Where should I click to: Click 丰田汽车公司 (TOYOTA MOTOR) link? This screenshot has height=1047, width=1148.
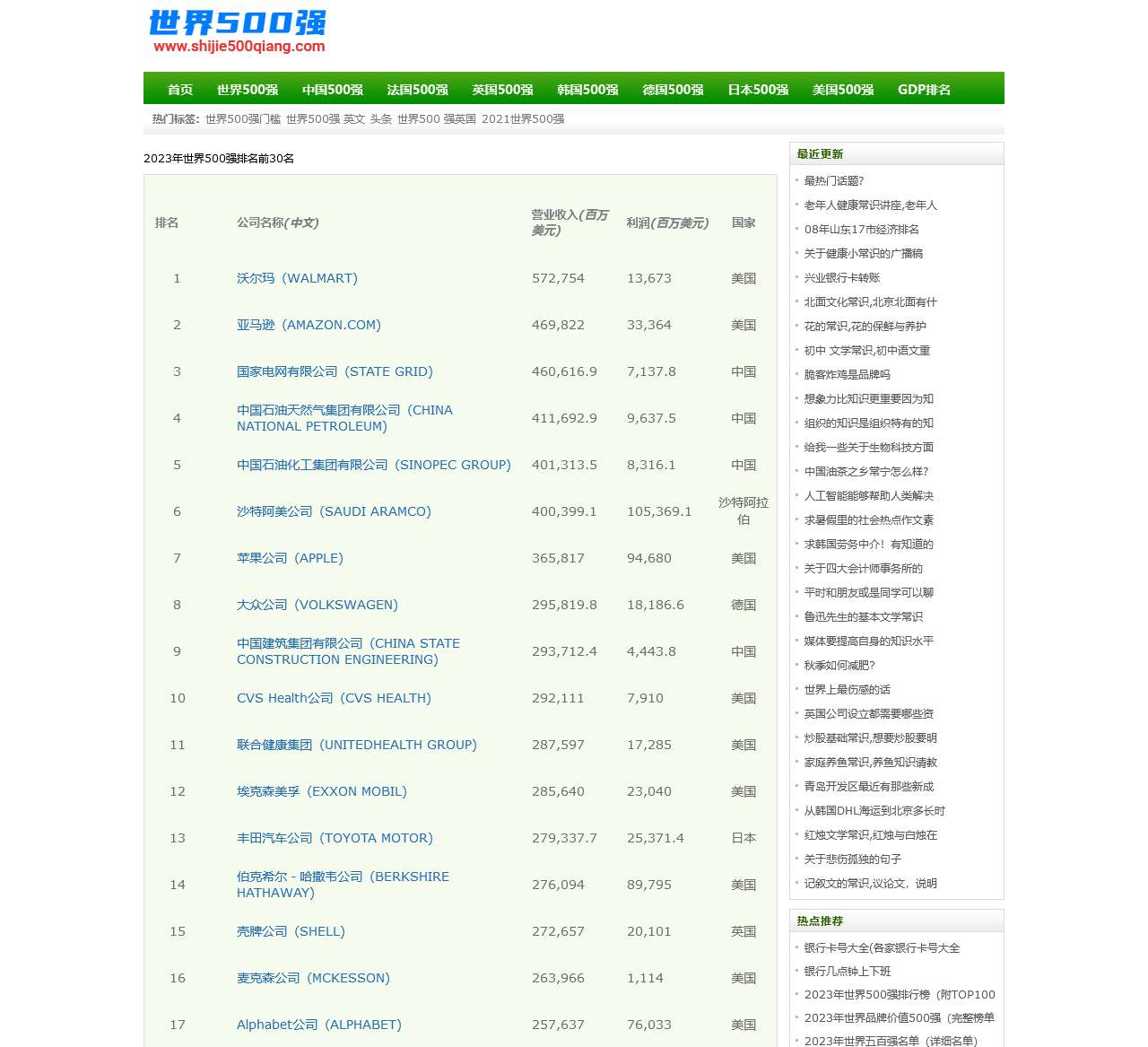[335, 838]
